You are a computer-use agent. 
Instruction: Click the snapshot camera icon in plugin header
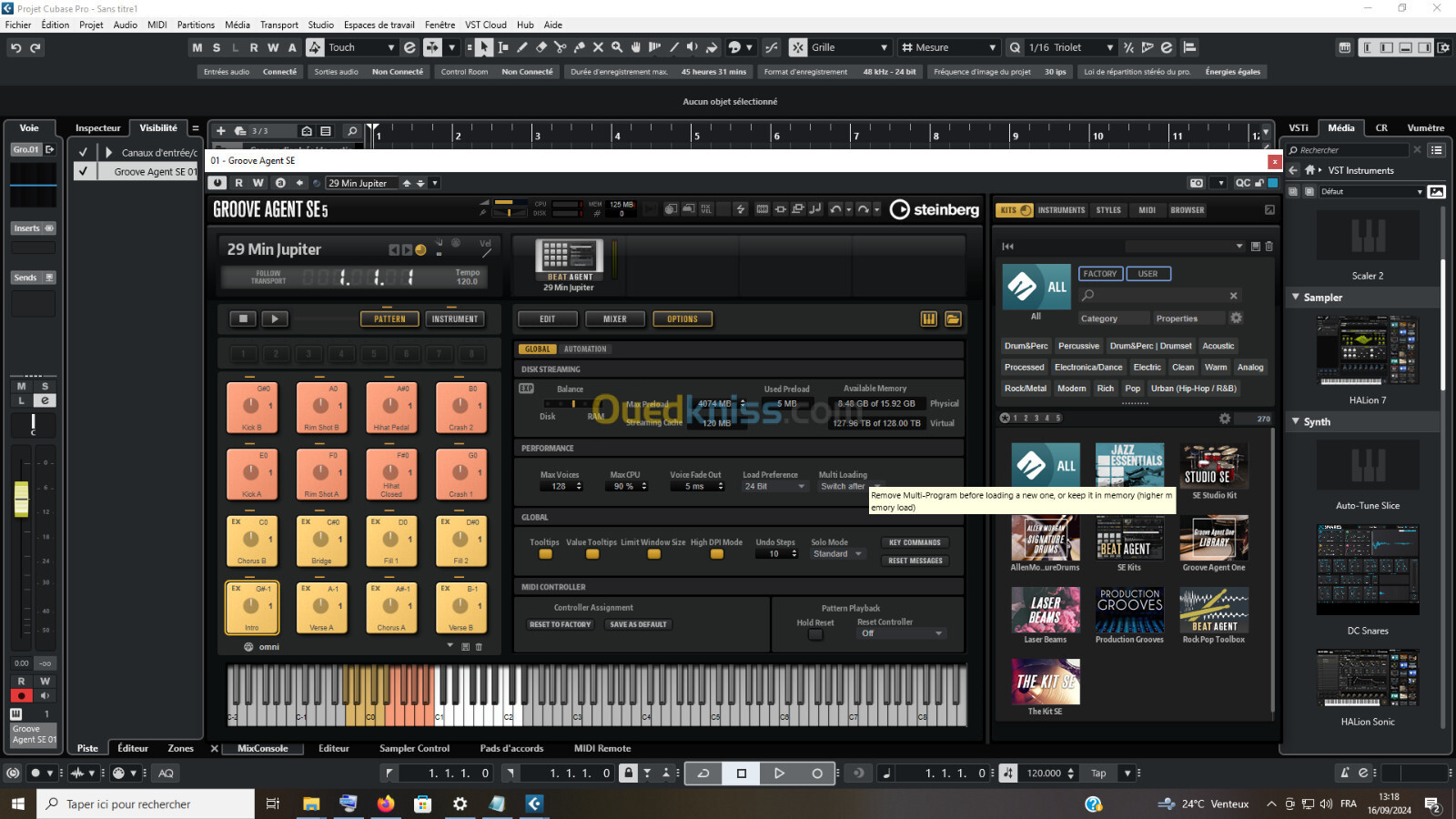pyautogui.click(x=1197, y=183)
